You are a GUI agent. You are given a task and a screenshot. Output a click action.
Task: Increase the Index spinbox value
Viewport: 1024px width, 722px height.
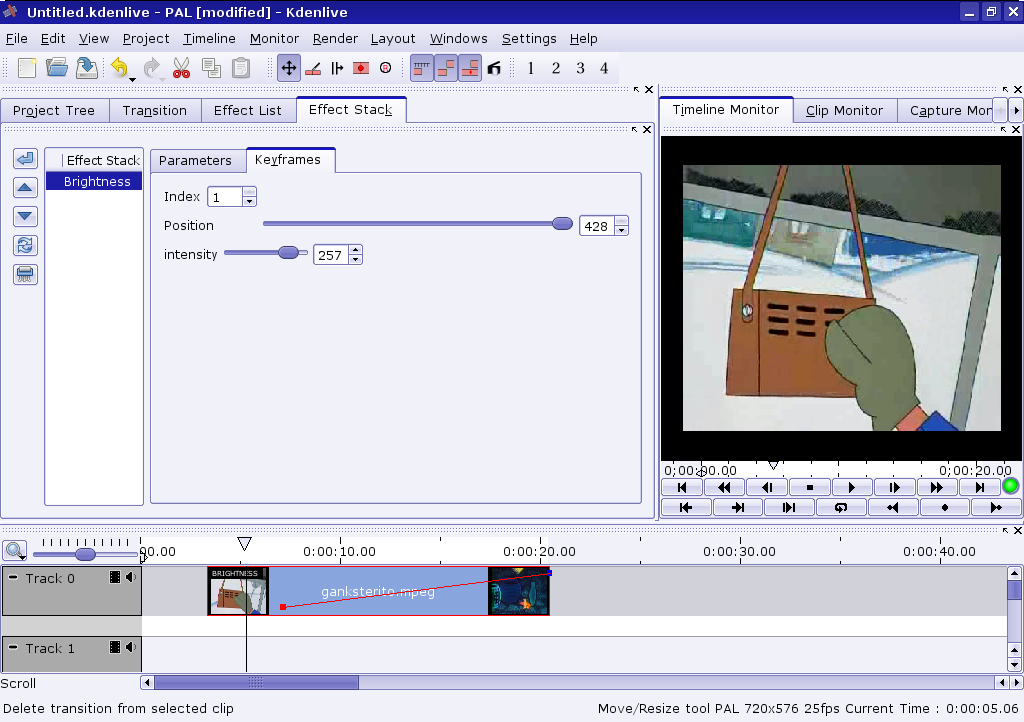coord(249,192)
